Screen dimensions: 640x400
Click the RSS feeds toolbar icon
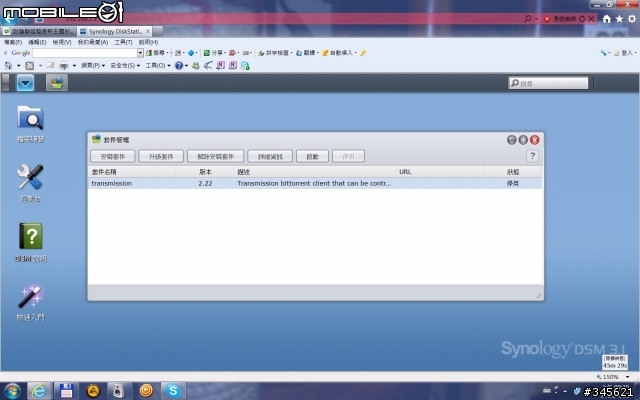tap(30, 65)
